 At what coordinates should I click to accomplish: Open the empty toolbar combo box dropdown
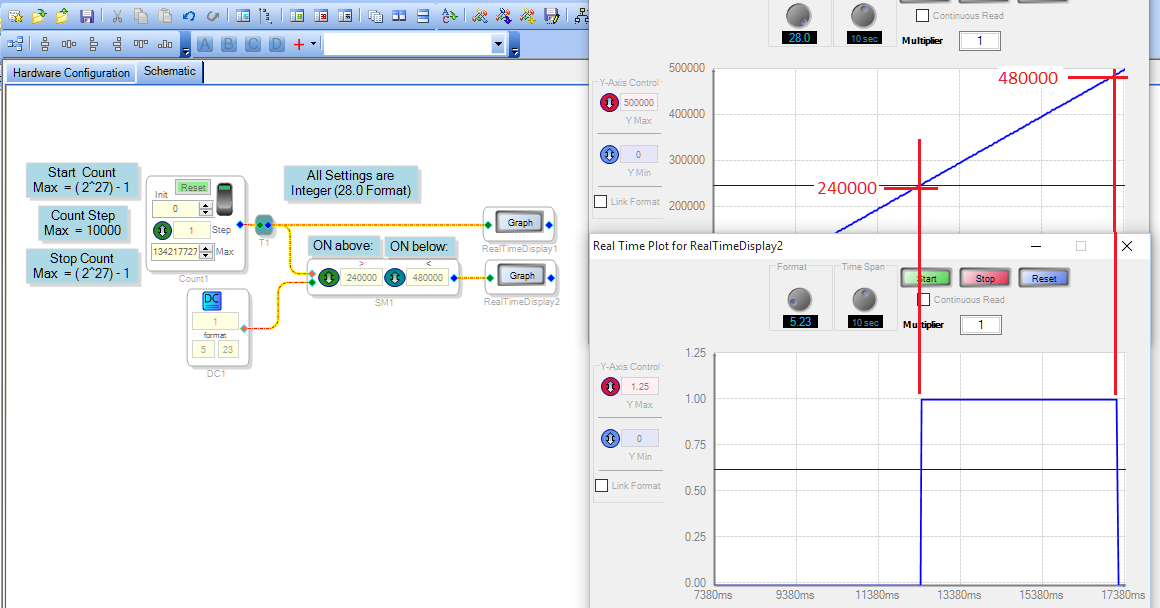[x=498, y=44]
